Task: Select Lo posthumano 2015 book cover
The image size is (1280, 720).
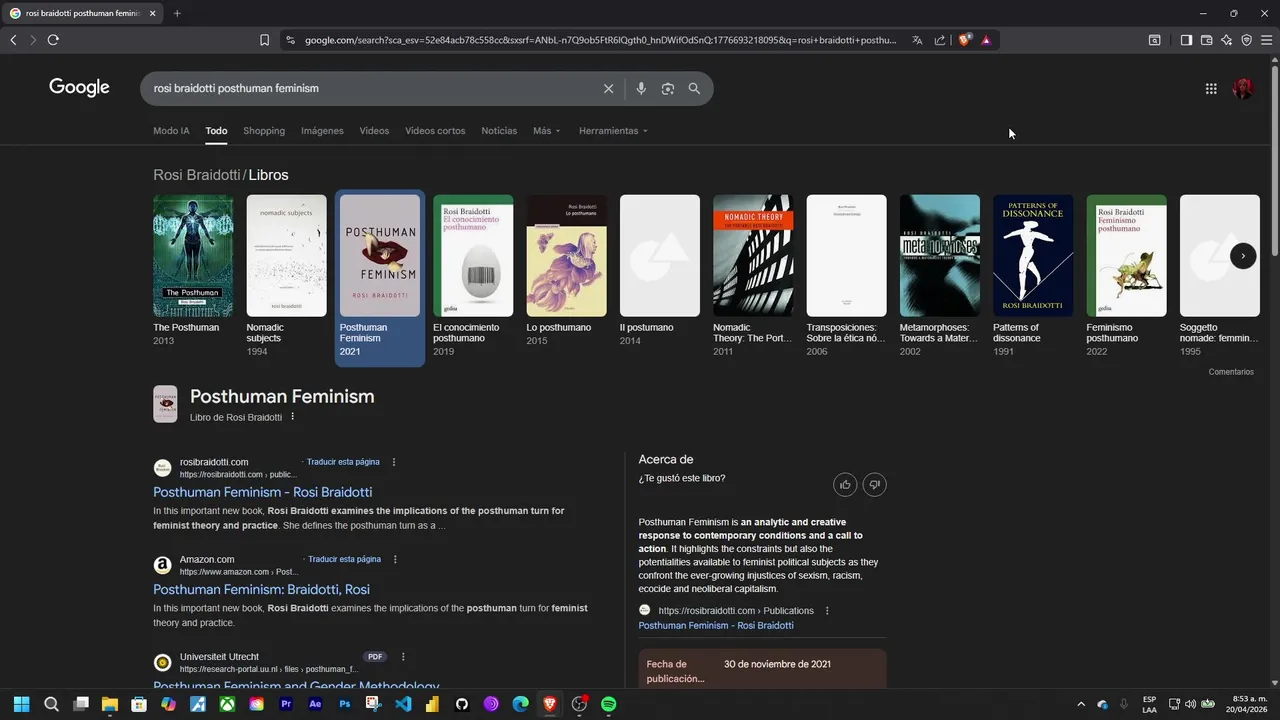Action: coord(566,256)
